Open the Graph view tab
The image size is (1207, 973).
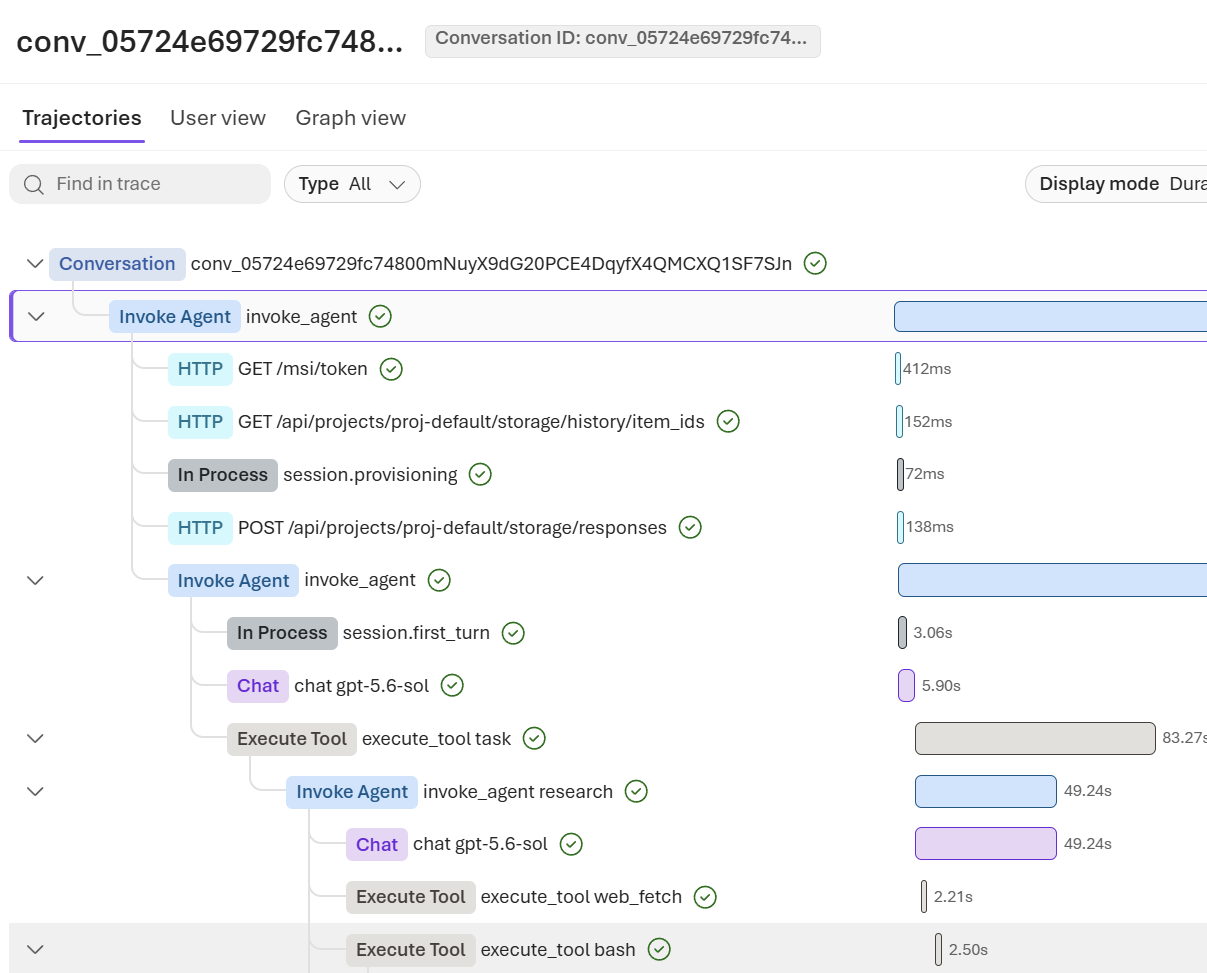[351, 118]
